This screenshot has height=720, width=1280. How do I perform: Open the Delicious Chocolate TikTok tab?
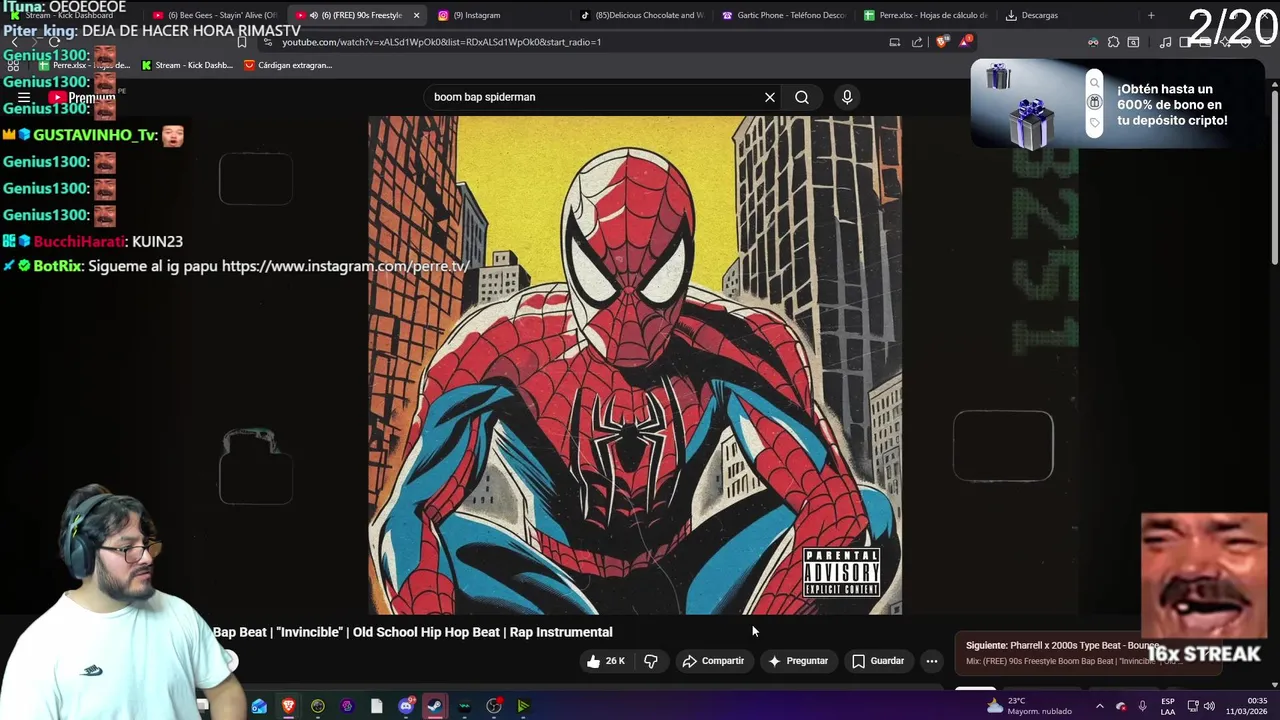[642, 15]
